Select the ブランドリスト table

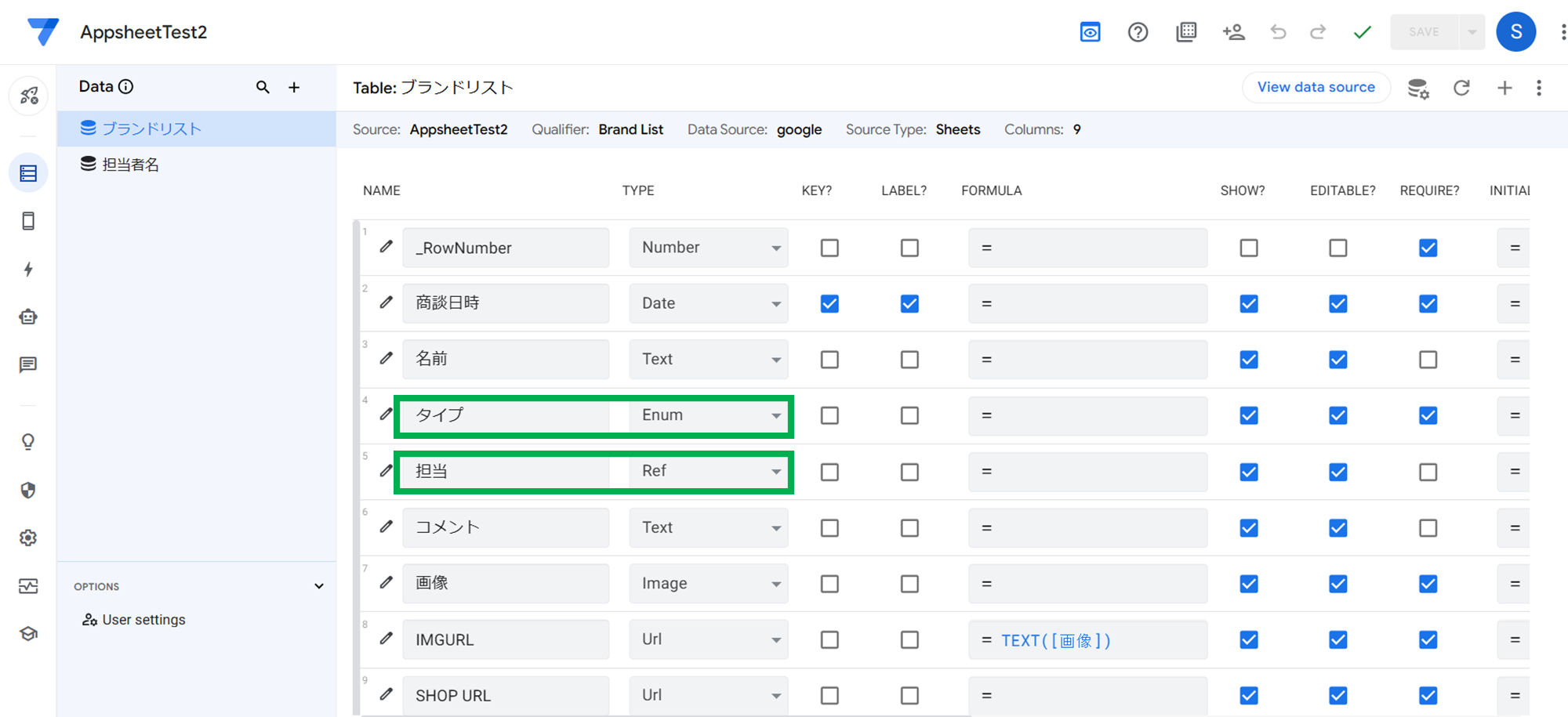tap(197, 129)
